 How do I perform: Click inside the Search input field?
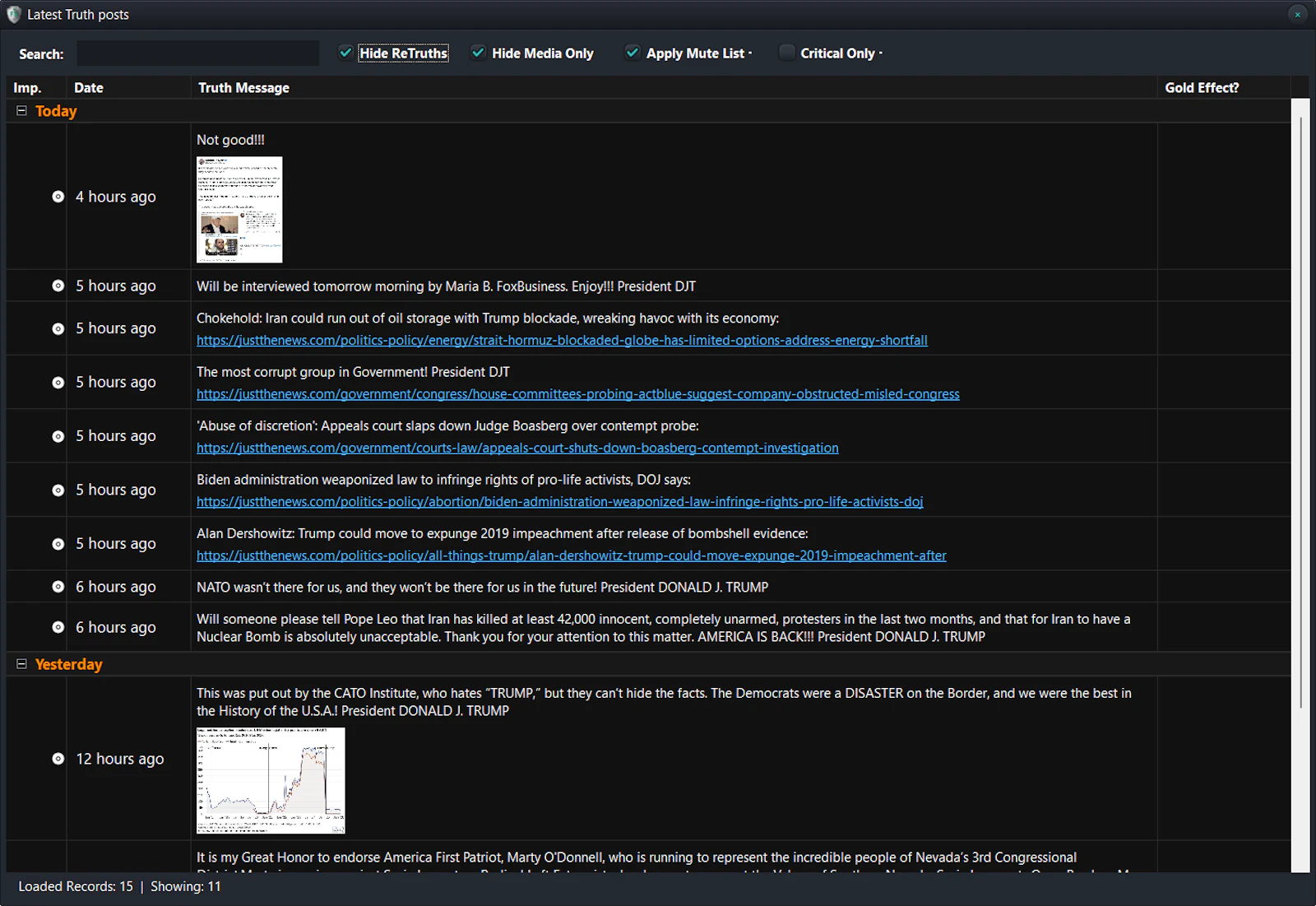(x=197, y=53)
